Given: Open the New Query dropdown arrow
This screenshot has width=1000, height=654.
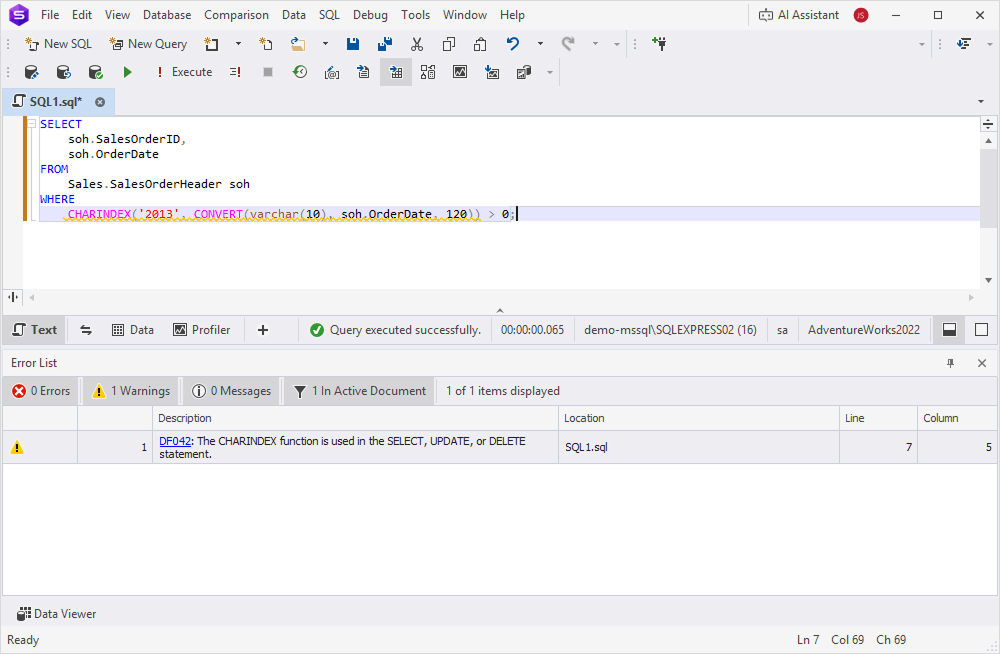Looking at the screenshot, I should 236,43.
